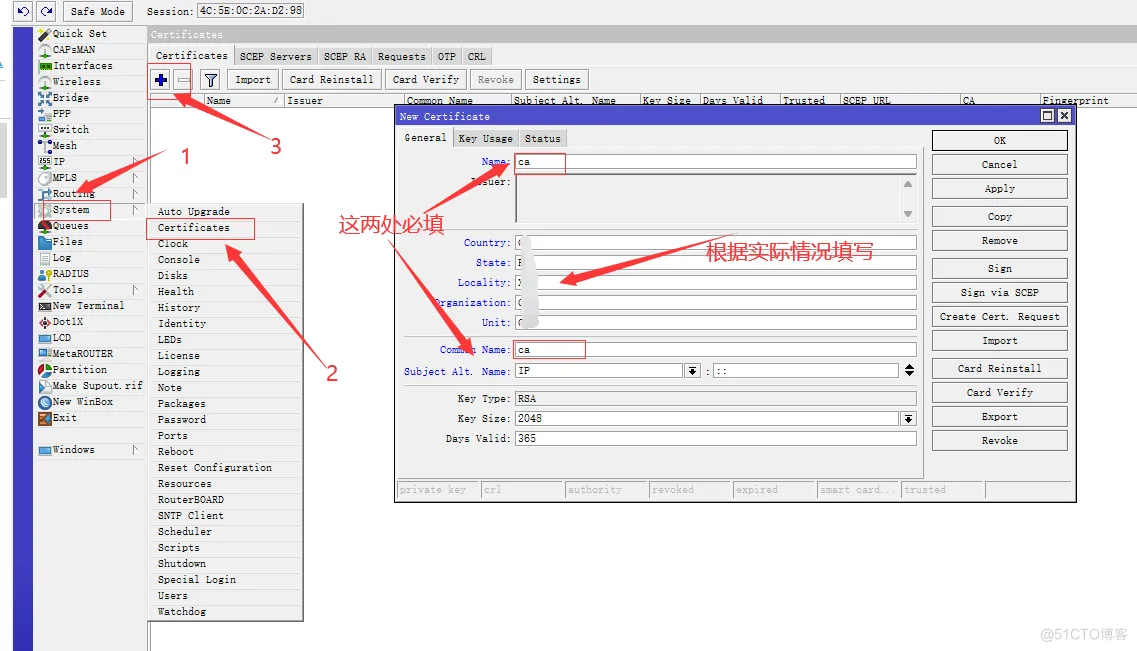Click the Apply button
Screen dimensions: 1137x651
[x=999, y=189]
